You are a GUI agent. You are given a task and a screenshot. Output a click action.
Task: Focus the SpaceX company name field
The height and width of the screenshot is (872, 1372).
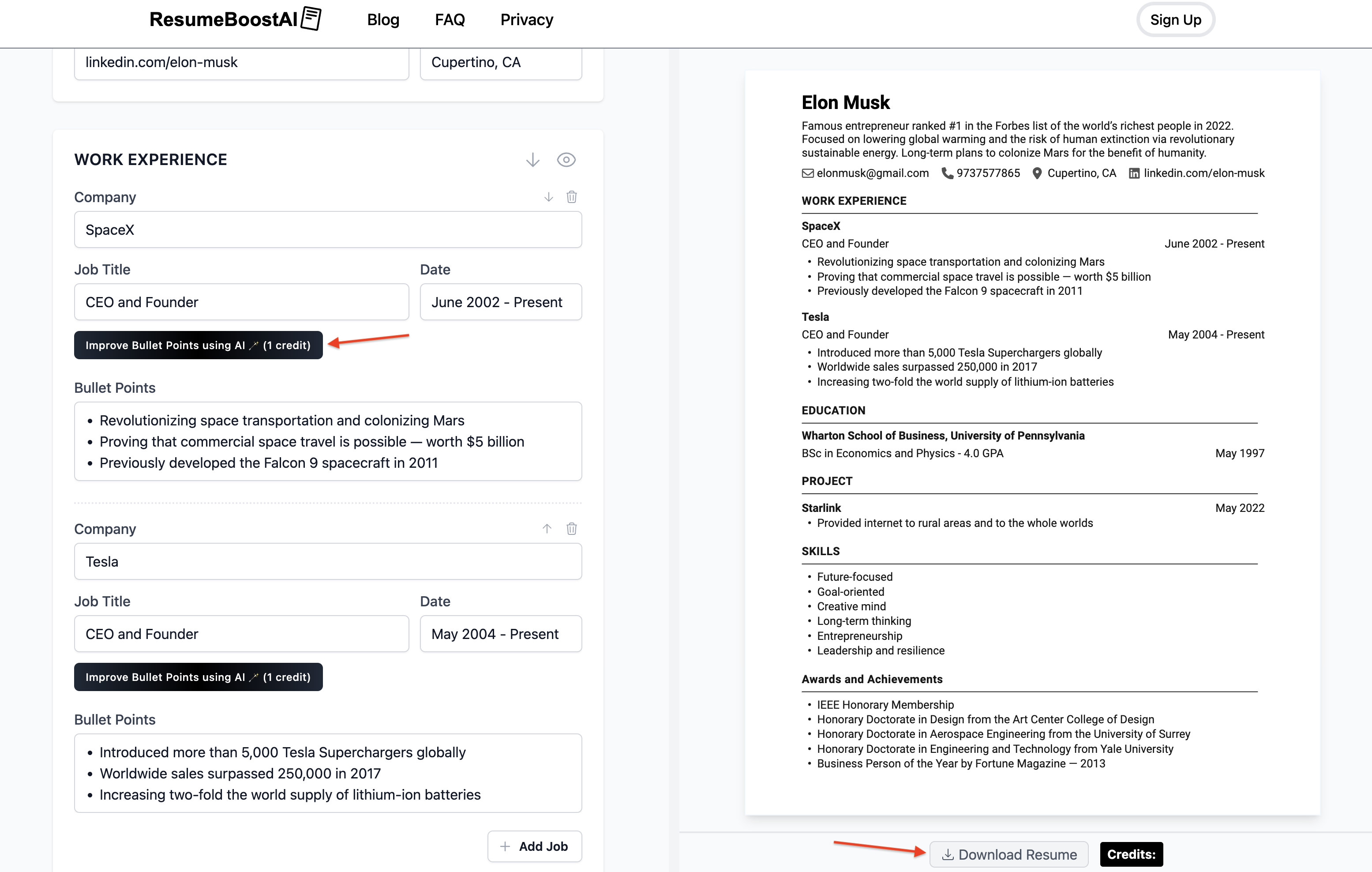click(328, 229)
